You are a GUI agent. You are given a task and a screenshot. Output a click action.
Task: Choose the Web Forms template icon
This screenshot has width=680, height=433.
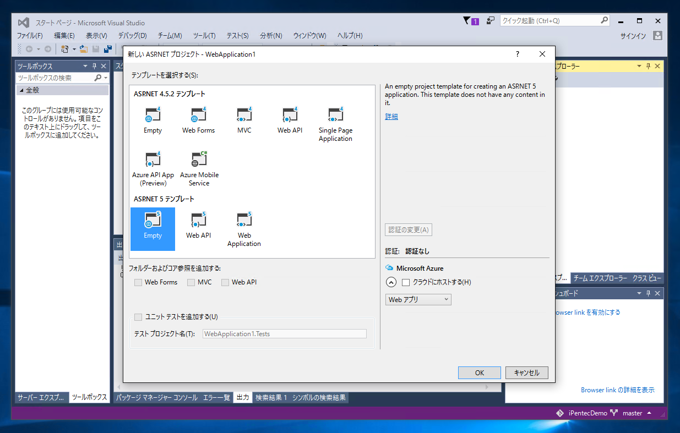click(198, 120)
